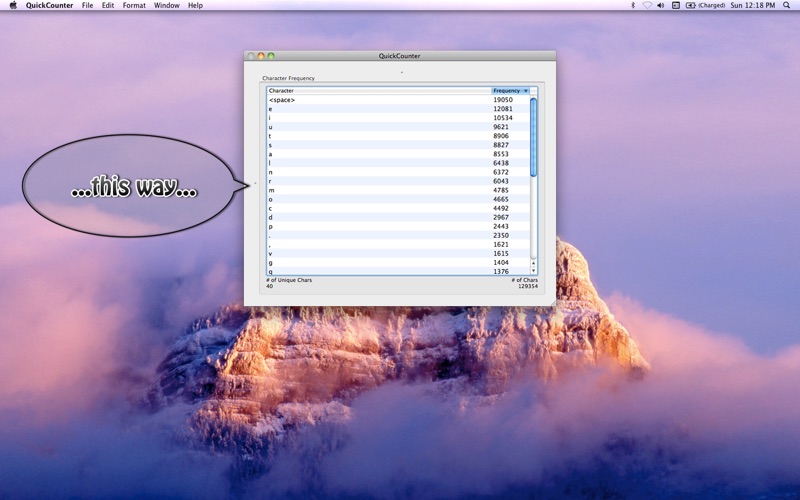This screenshot has width=800, height=500.
Task: Click the frequency value 4665
Action: pyautogui.click(x=501, y=199)
